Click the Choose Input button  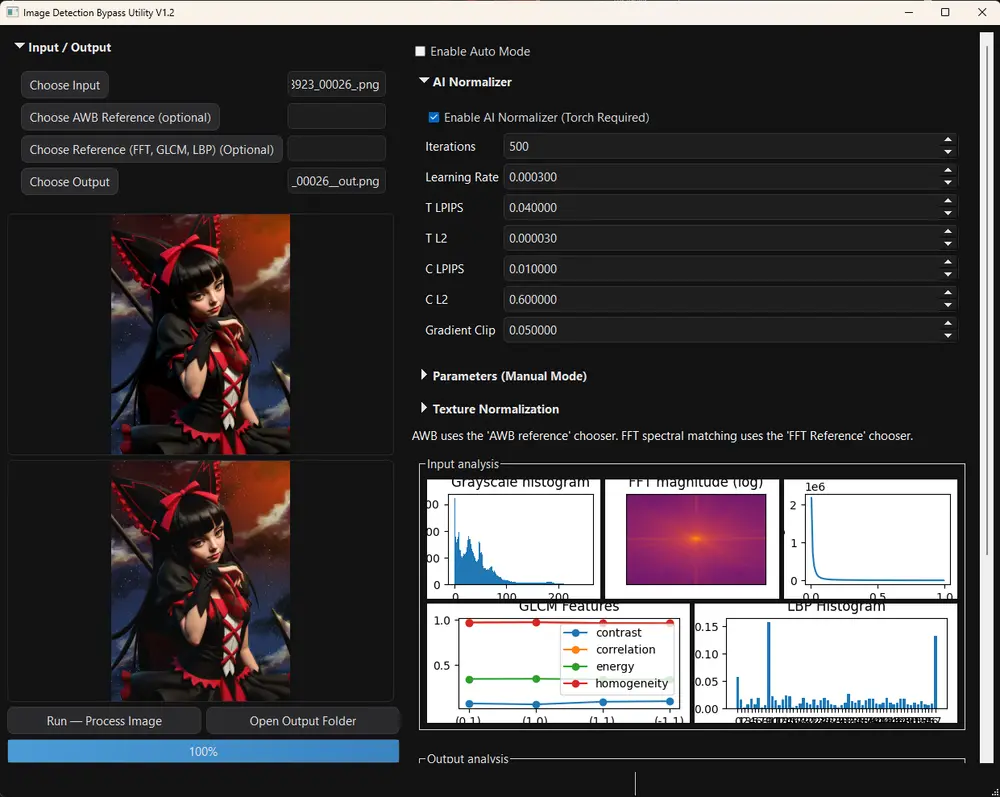(x=64, y=85)
